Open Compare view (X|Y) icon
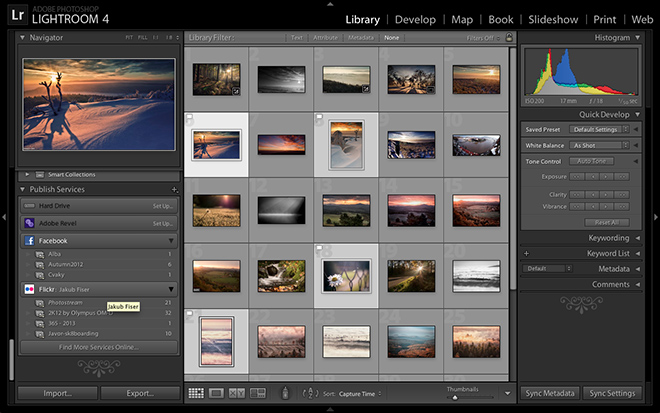 click(x=237, y=394)
